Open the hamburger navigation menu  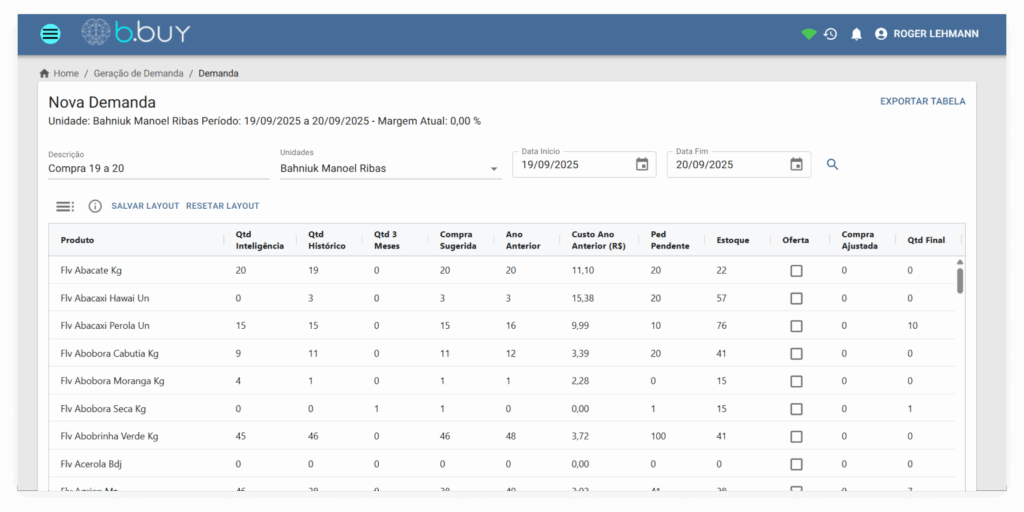[x=50, y=34]
